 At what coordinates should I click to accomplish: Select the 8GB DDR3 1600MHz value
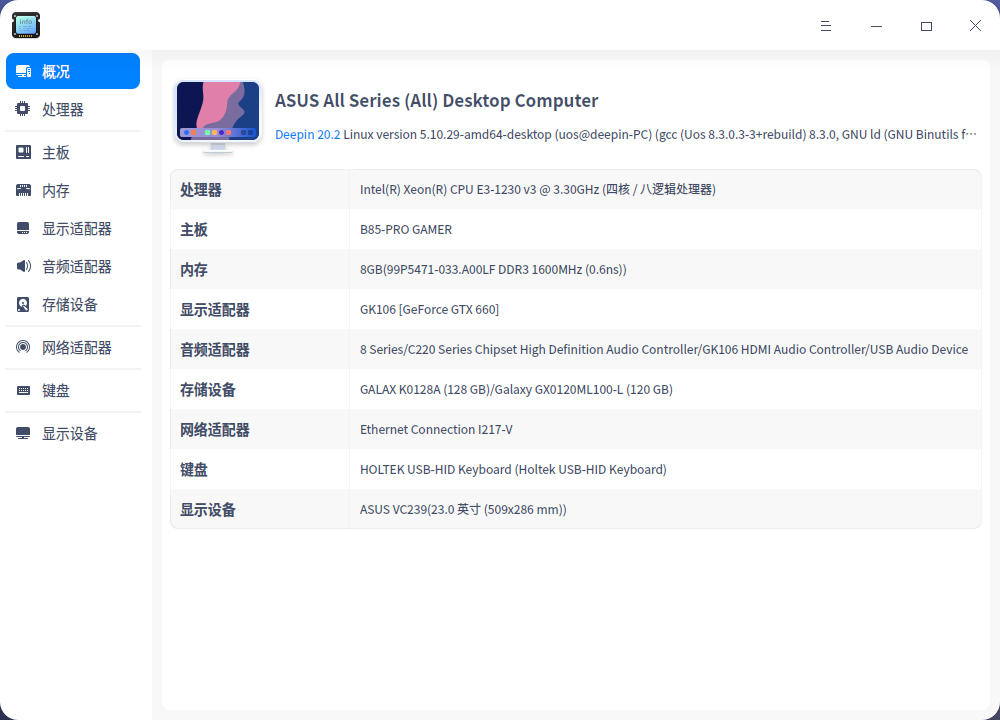coord(493,270)
